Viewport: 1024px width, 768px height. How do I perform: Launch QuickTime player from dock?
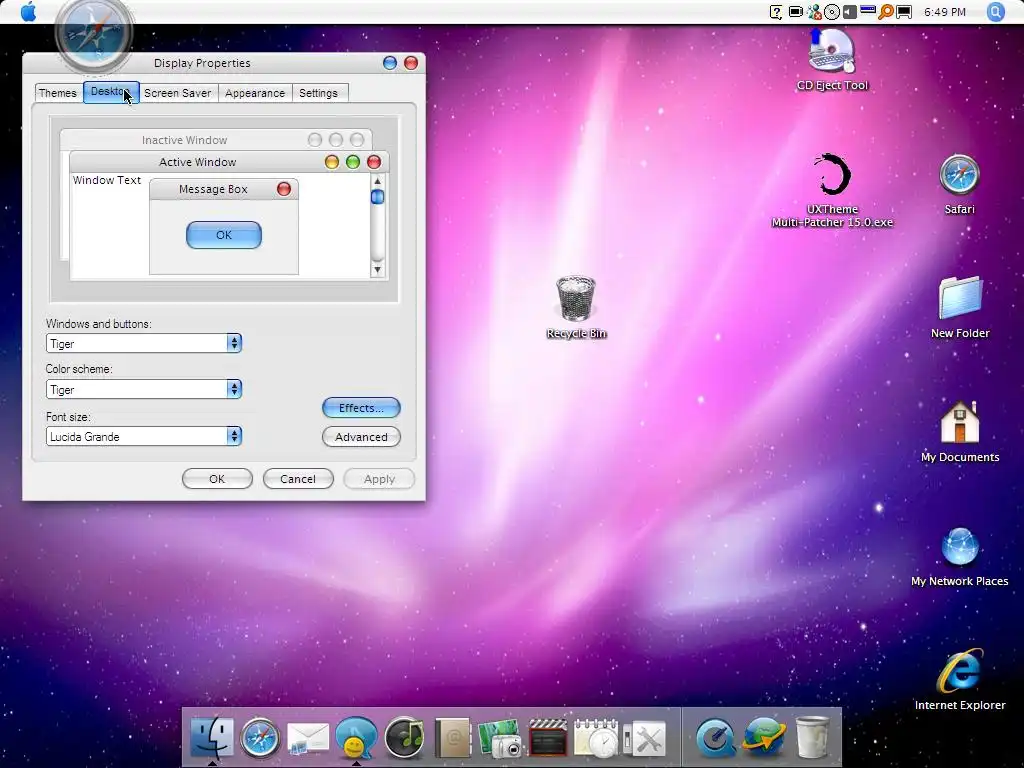tap(716, 738)
